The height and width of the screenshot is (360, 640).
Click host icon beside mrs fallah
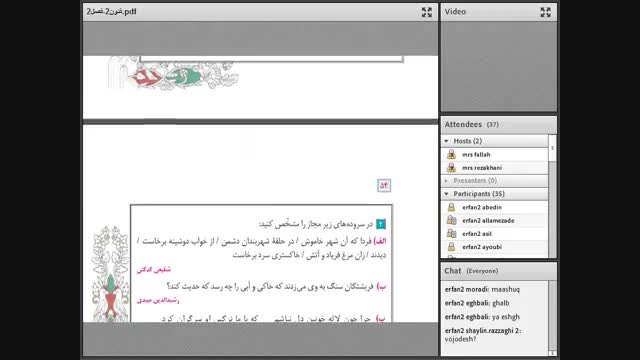pos(451,154)
